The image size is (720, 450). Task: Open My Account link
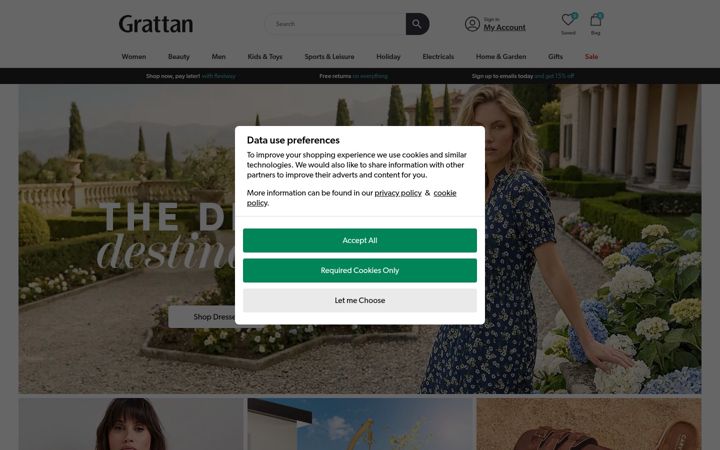coord(504,28)
